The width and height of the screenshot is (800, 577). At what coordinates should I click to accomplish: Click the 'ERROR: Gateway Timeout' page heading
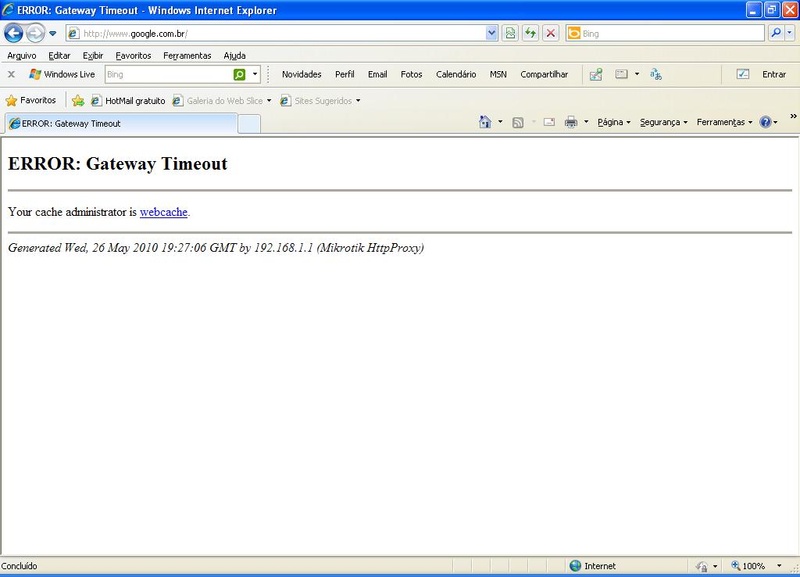point(118,164)
